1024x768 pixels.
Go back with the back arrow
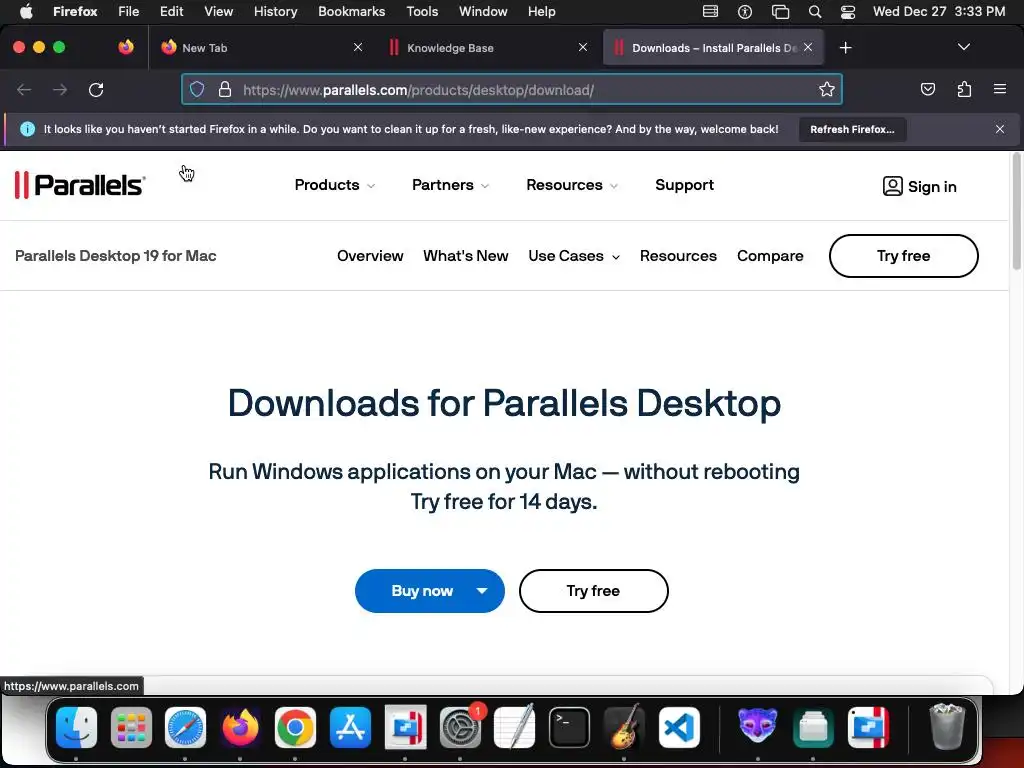24,89
